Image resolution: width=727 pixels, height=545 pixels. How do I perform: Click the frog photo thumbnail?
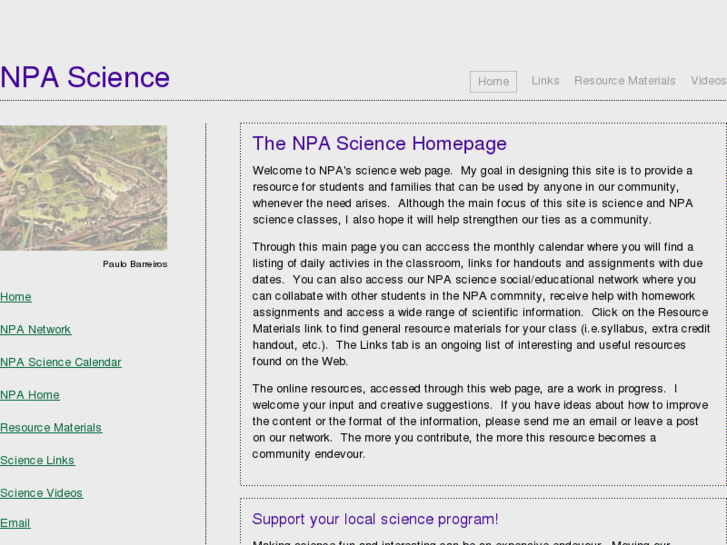coord(83,187)
